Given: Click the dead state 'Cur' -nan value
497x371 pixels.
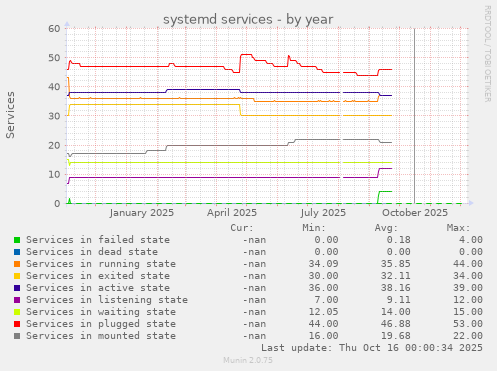Looking at the screenshot, I should [254, 252].
